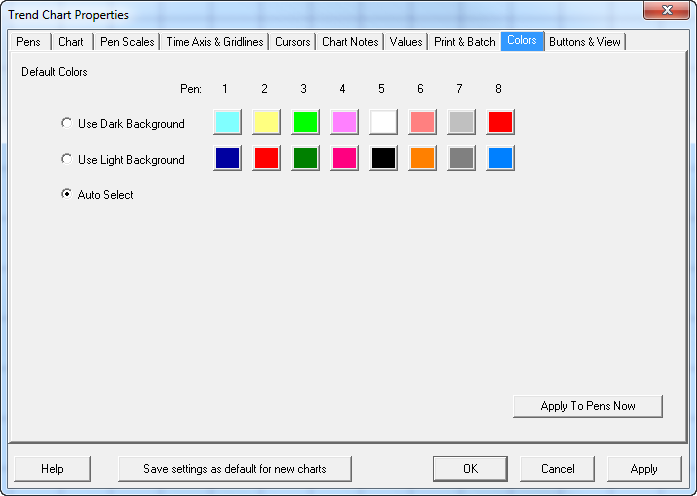The image size is (697, 496).
Task: Click Save settings as default for new charts
Action: point(234,468)
